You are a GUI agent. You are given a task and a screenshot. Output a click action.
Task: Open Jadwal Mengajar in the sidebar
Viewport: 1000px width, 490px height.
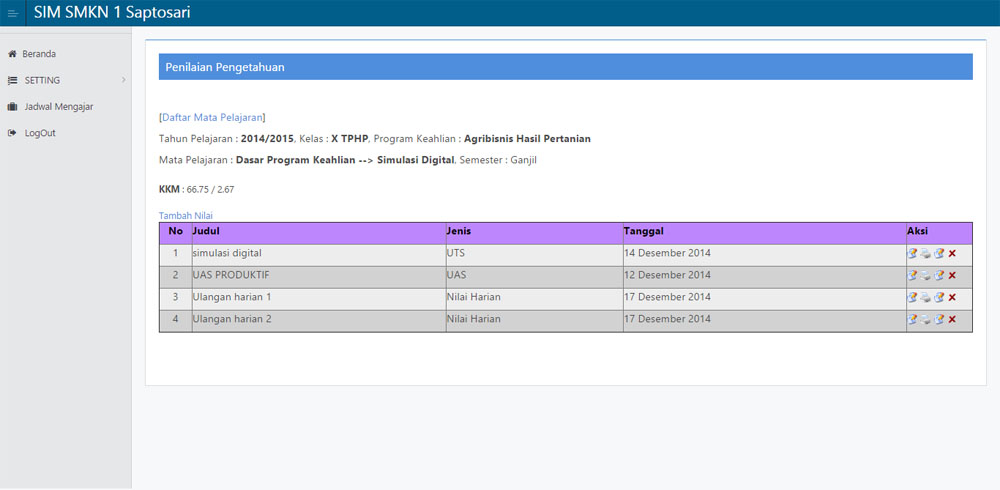tap(58, 106)
